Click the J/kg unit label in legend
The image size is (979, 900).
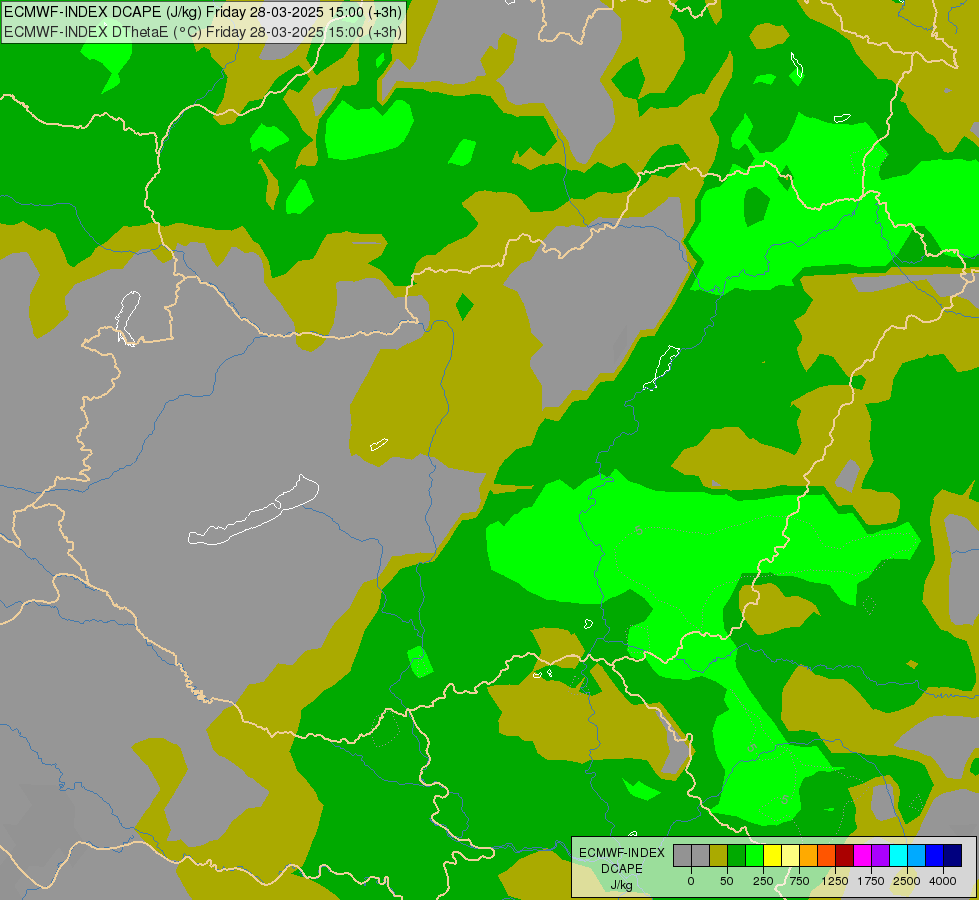tap(622, 885)
